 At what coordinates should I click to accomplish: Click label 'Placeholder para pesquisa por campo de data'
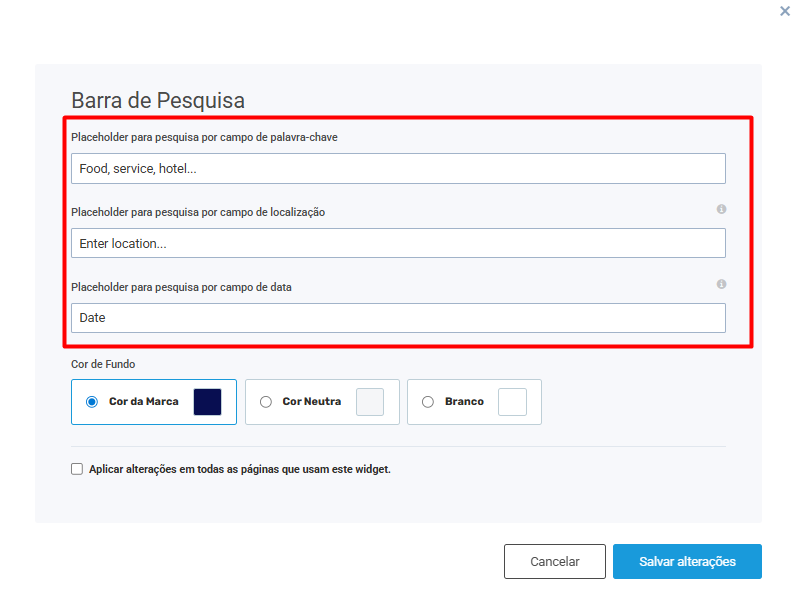click(181, 287)
